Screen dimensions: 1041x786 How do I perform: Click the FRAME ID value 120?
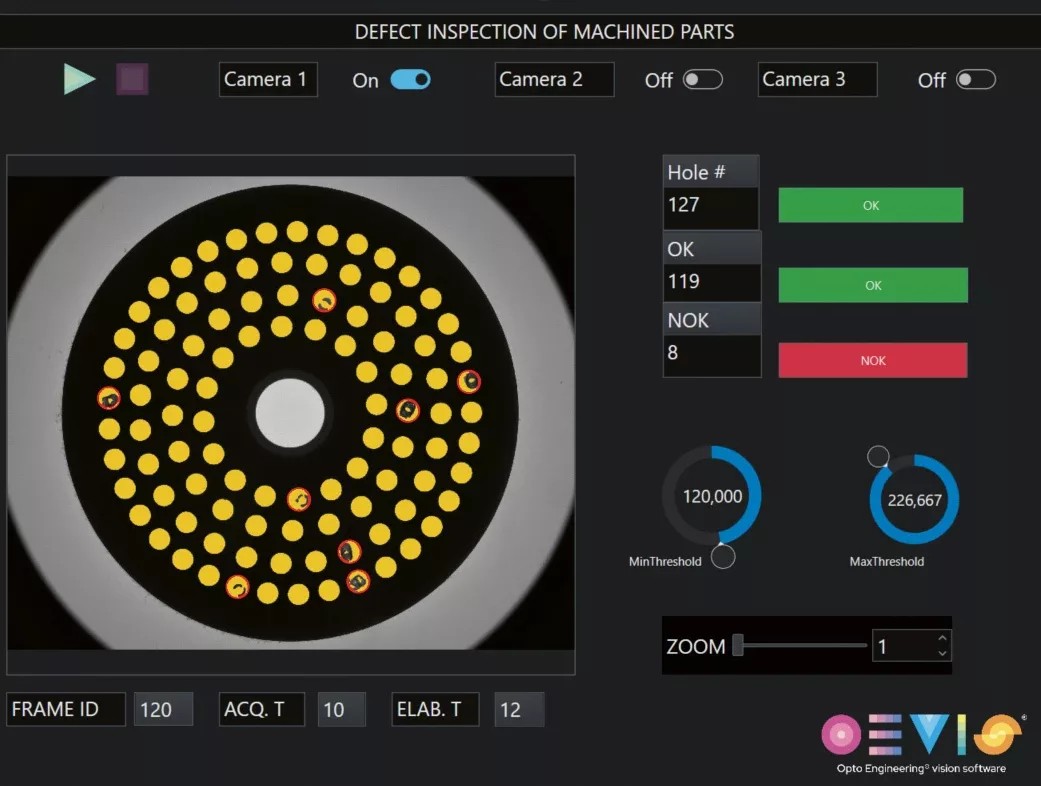click(163, 710)
